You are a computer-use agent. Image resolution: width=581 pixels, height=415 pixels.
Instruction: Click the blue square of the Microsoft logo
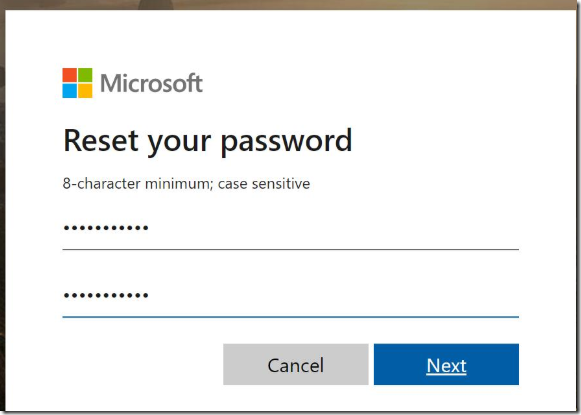(x=70, y=91)
